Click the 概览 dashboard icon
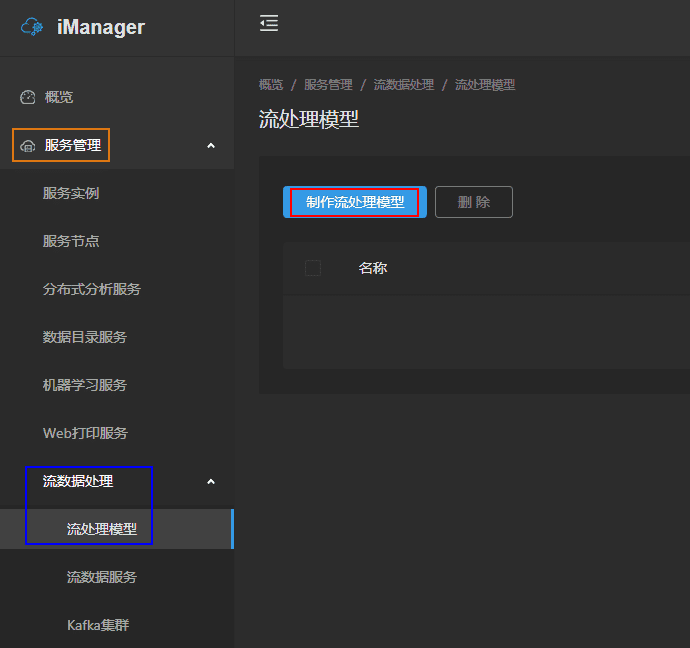The image size is (690, 648). 28,98
